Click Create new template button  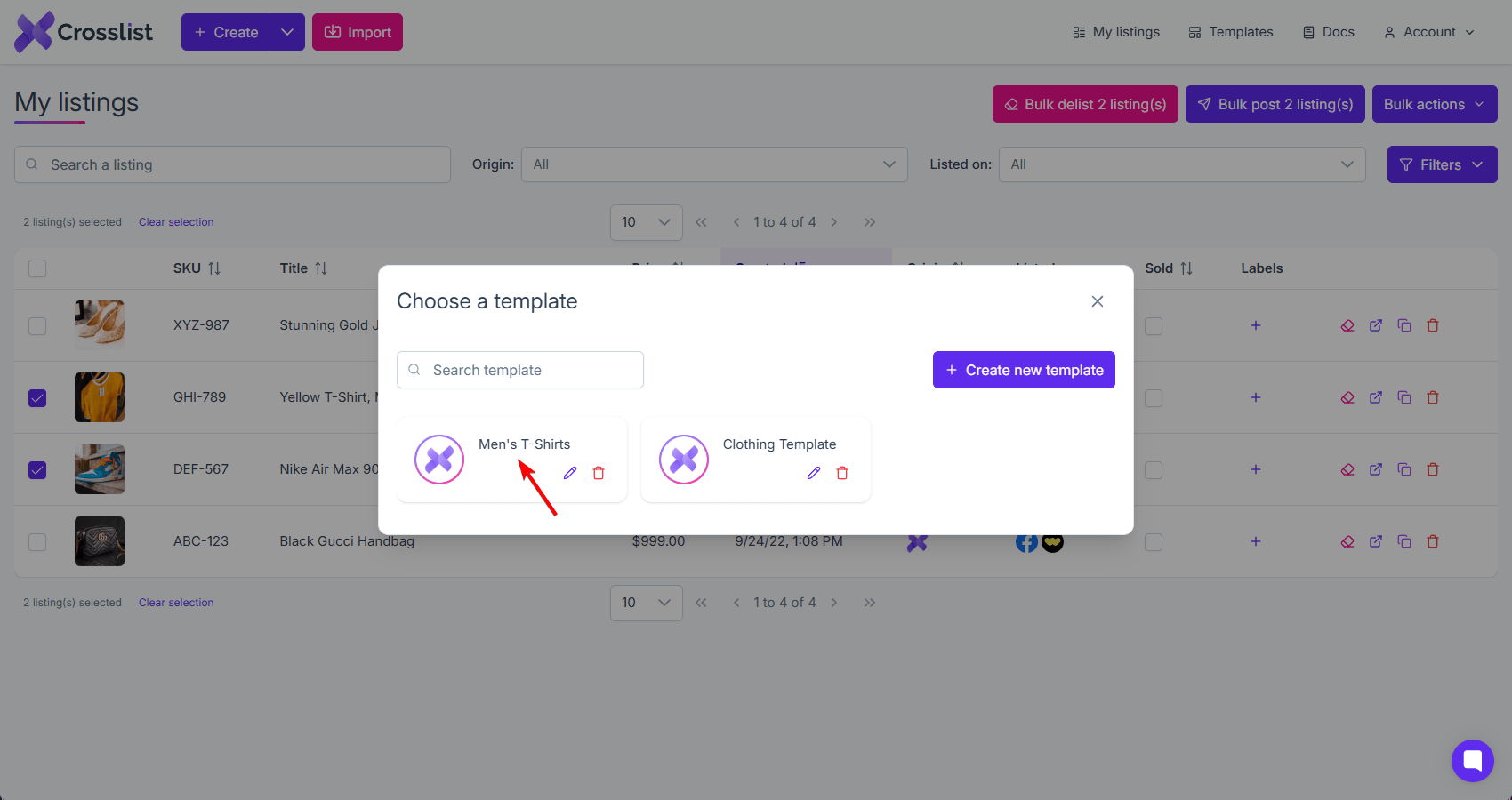[1024, 370]
